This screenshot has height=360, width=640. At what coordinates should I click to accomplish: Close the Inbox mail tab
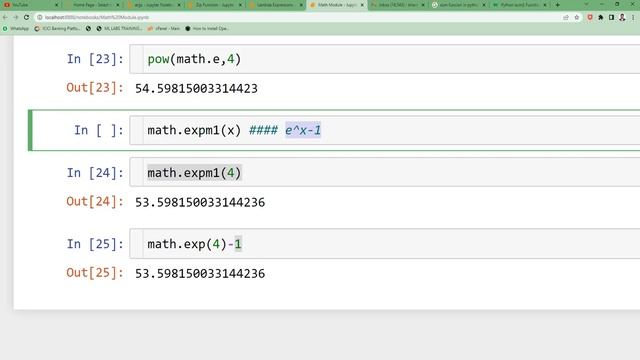pos(423,5)
